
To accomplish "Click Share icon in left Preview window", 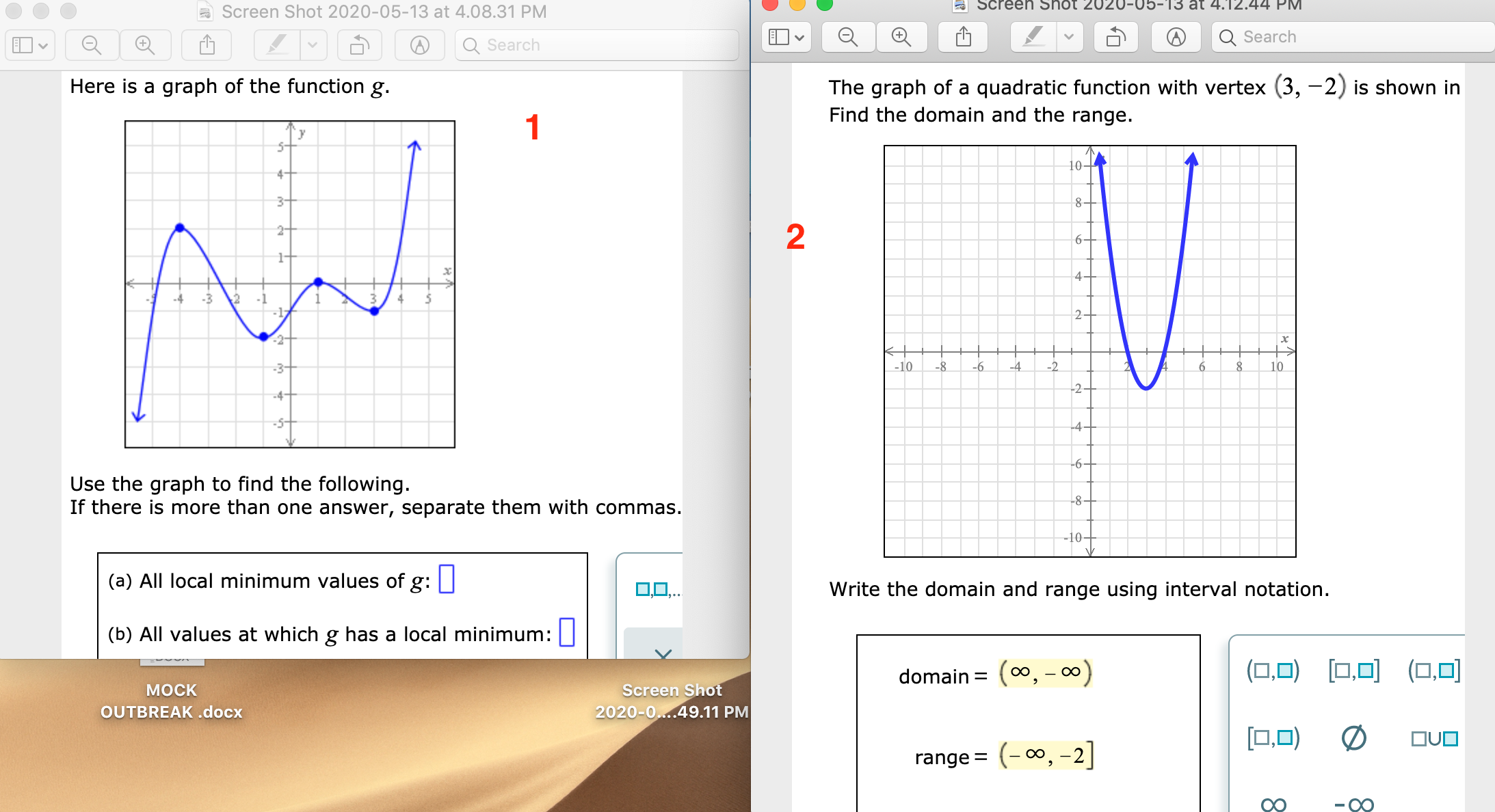I will point(207,45).
